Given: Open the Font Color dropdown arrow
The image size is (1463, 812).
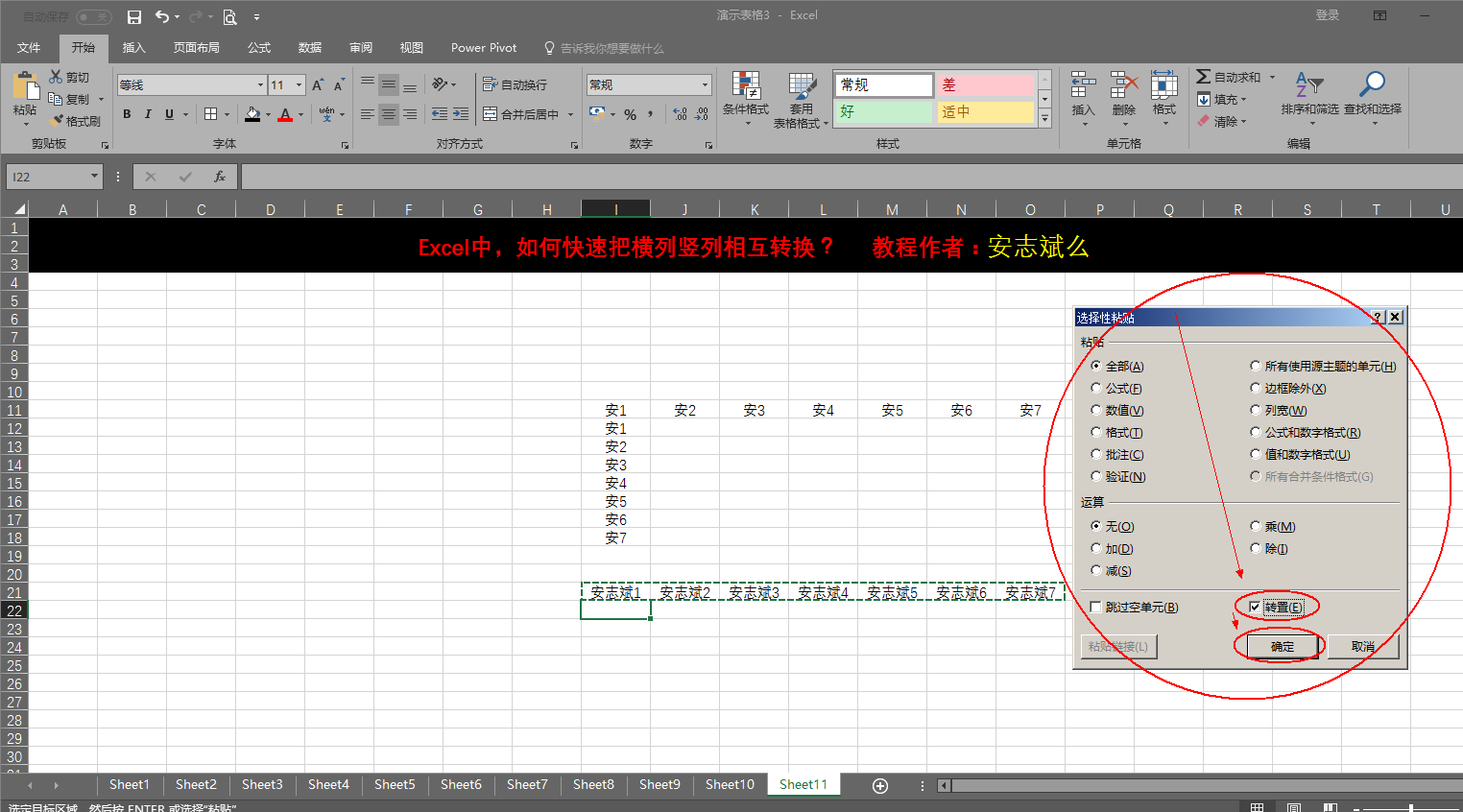Looking at the screenshot, I should tap(300, 114).
